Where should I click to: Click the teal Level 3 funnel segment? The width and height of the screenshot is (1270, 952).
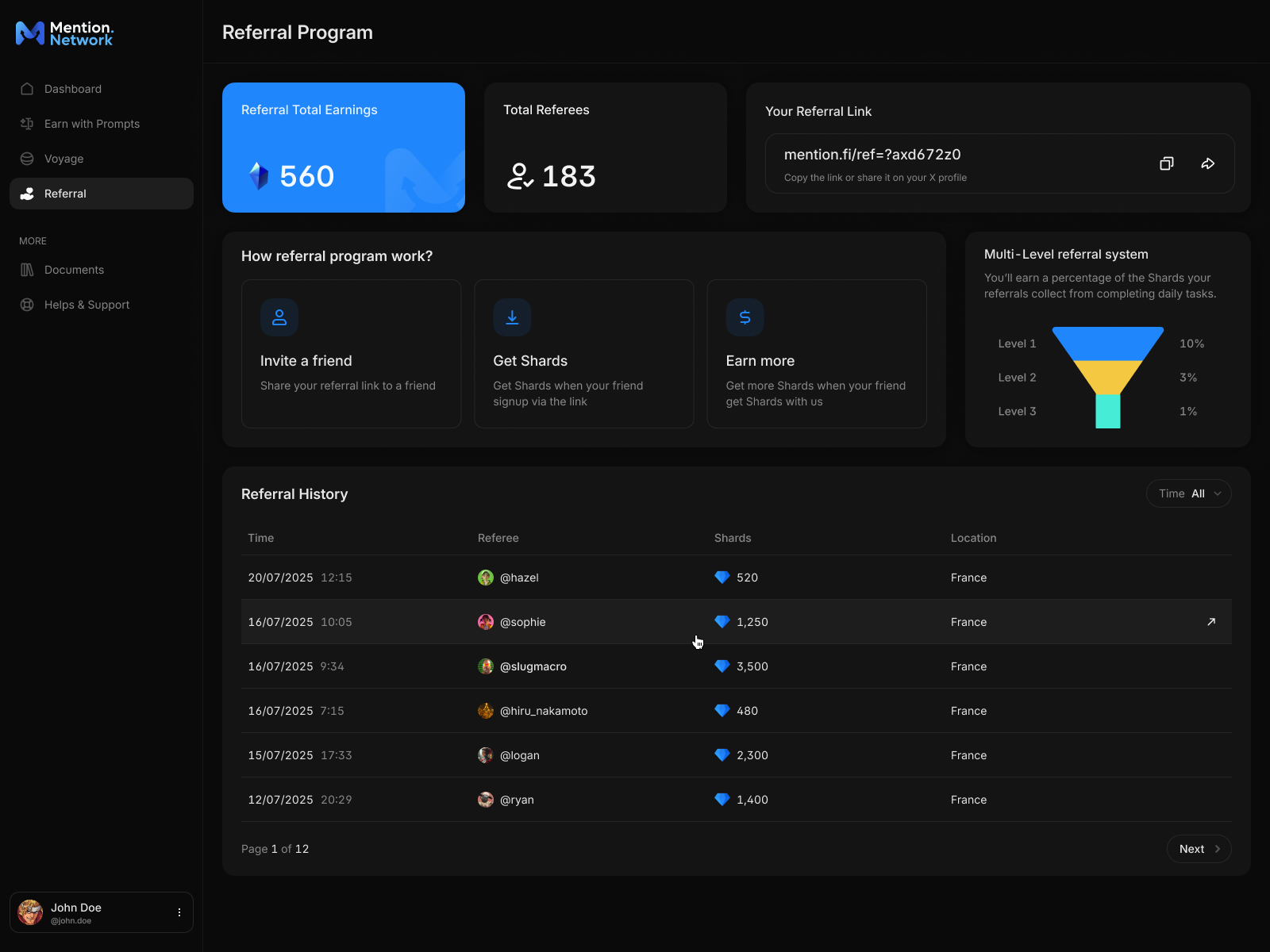[x=1108, y=412]
